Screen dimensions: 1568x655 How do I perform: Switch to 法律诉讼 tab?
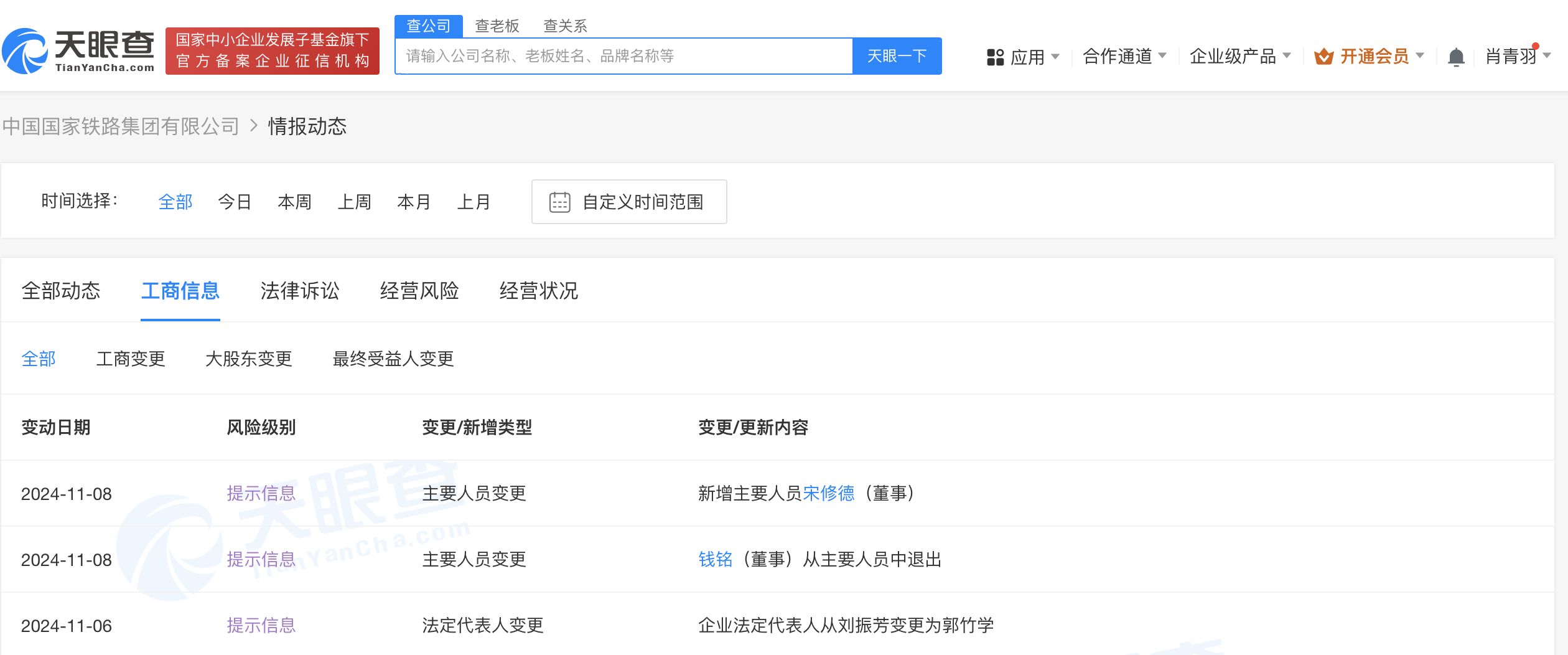tap(300, 291)
